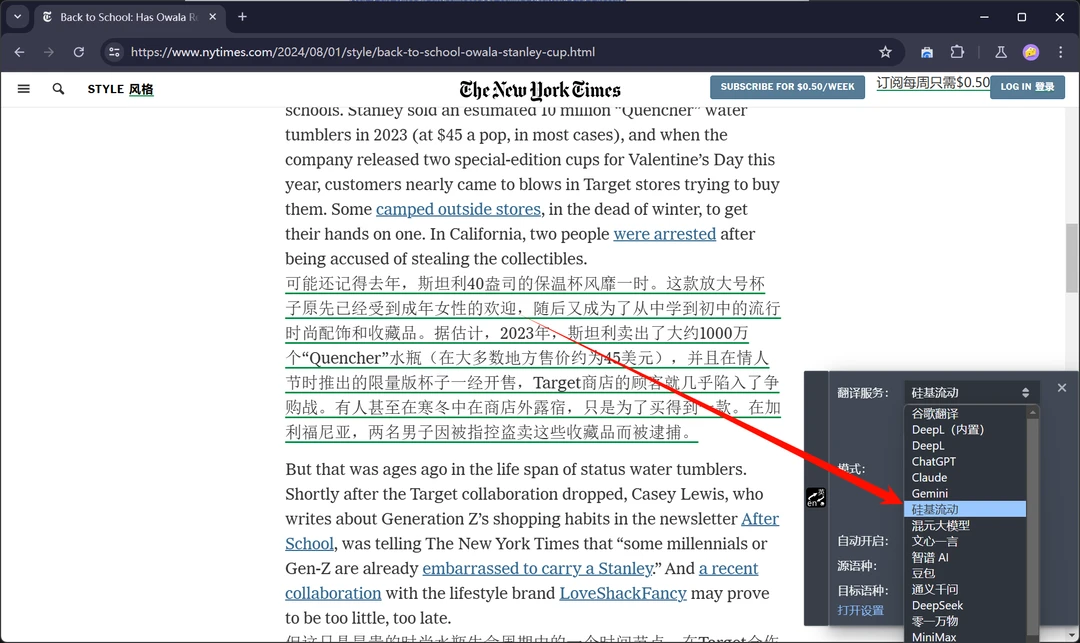The width and height of the screenshot is (1080, 643).
Task: Open Chrome three-dot menu
Action: coord(1061,52)
